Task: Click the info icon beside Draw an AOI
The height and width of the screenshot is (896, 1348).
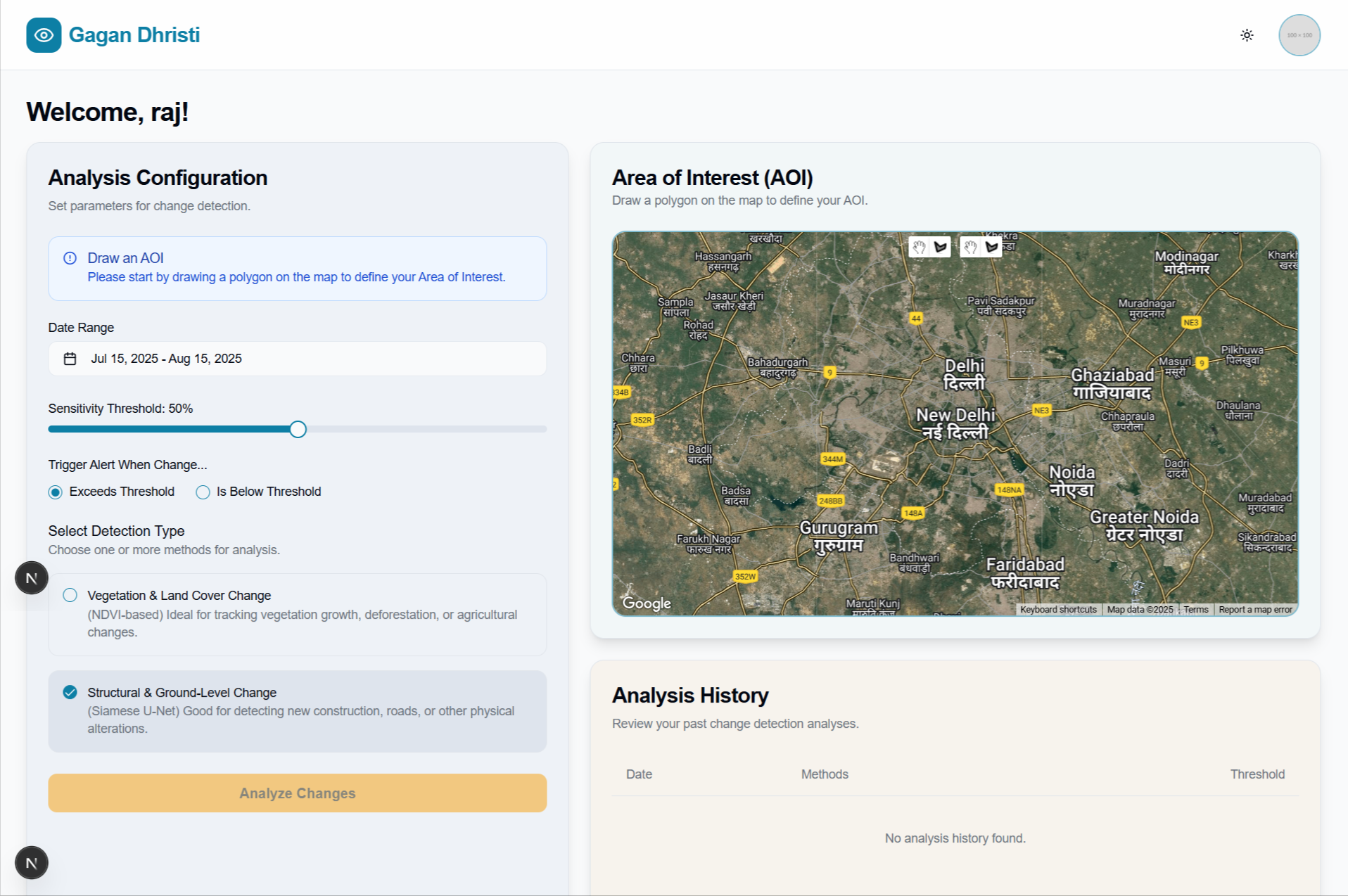Action: pyautogui.click(x=70, y=258)
